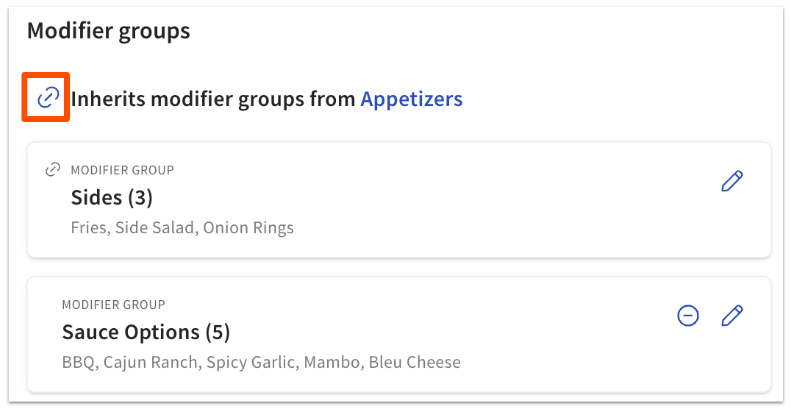
Task: Click "Fries" in the Sides options list
Action: (88, 227)
